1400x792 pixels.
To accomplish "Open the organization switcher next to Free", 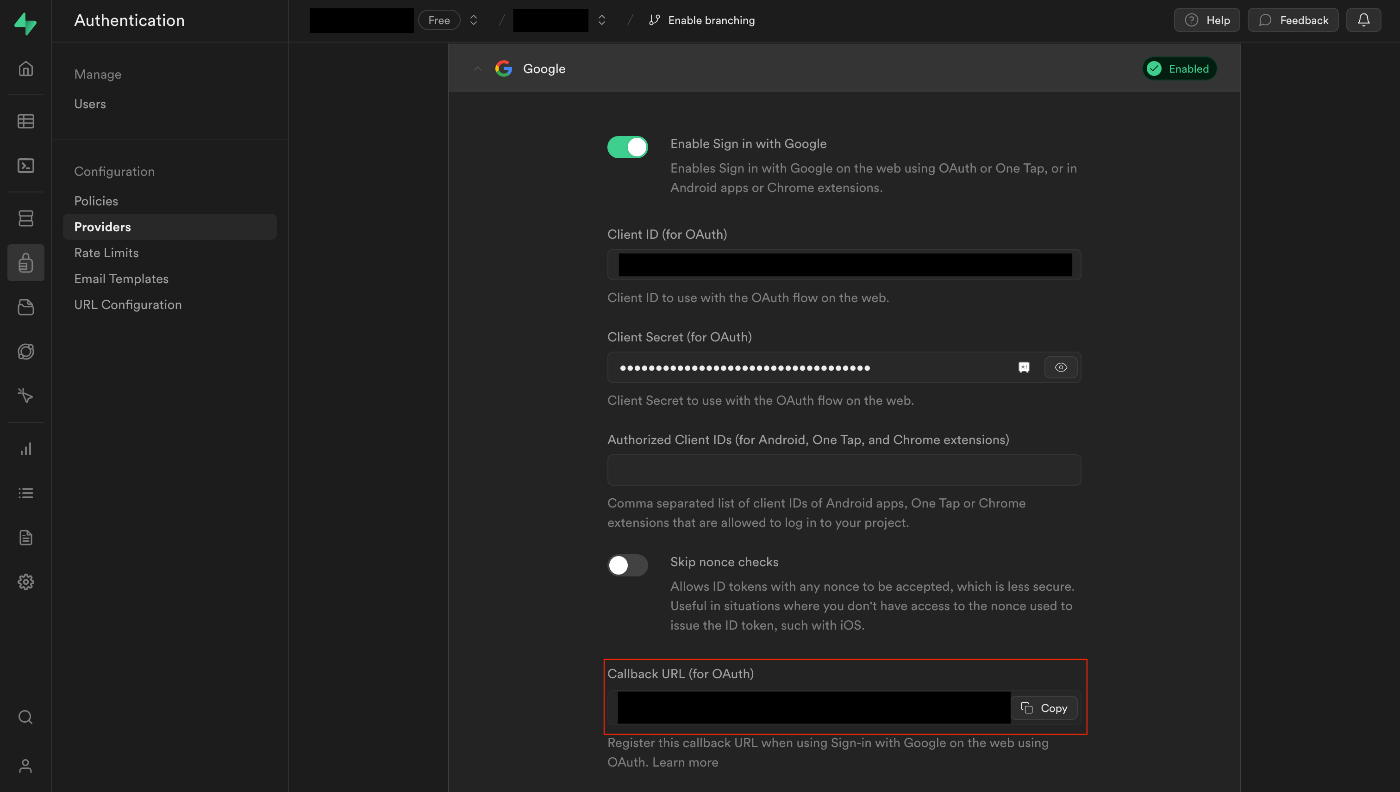I will point(474,20).
